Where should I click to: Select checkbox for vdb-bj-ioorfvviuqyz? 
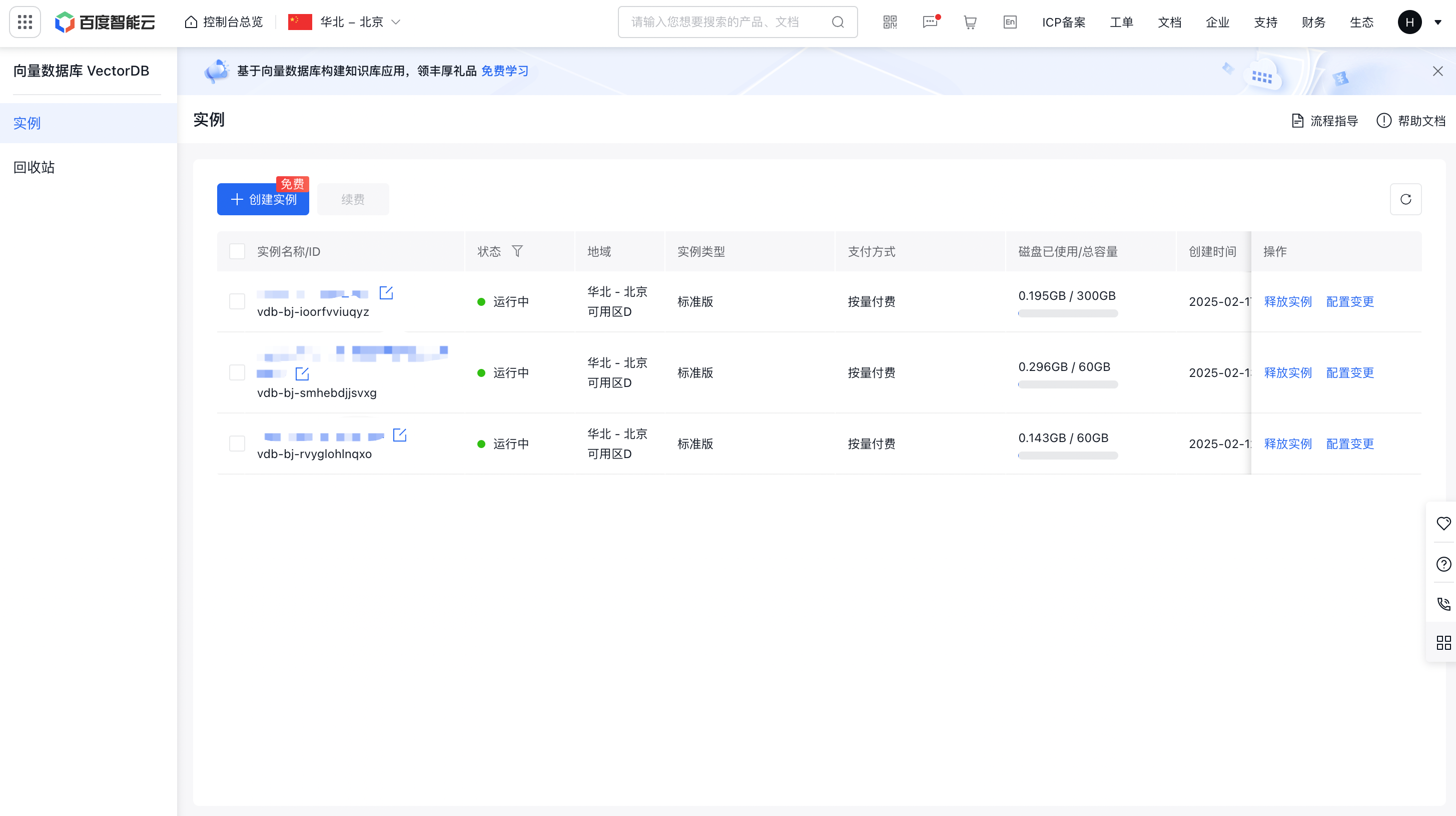[x=237, y=301]
